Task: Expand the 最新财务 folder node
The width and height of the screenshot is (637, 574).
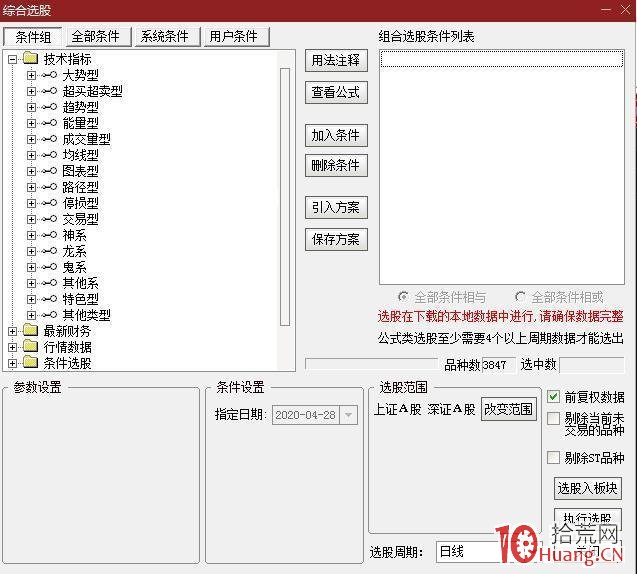Action: (x=13, y=331)
